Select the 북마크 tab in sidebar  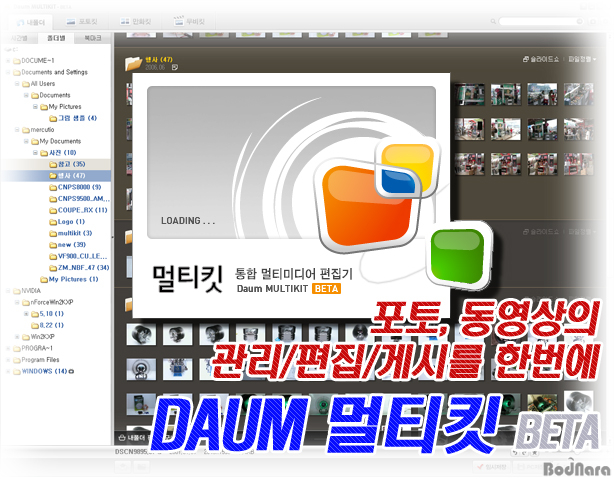point(92,39)
